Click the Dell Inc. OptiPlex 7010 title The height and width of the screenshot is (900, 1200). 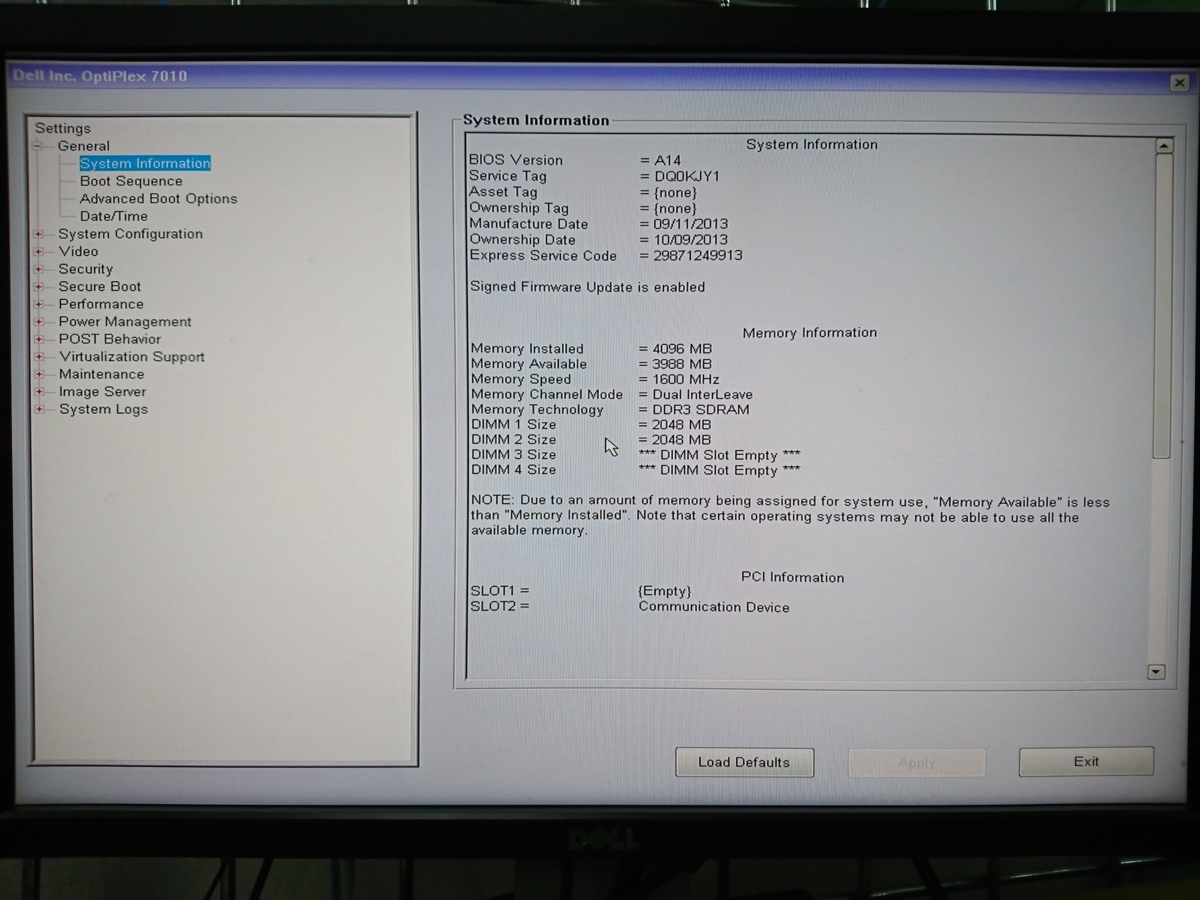(x=100, y=76)
